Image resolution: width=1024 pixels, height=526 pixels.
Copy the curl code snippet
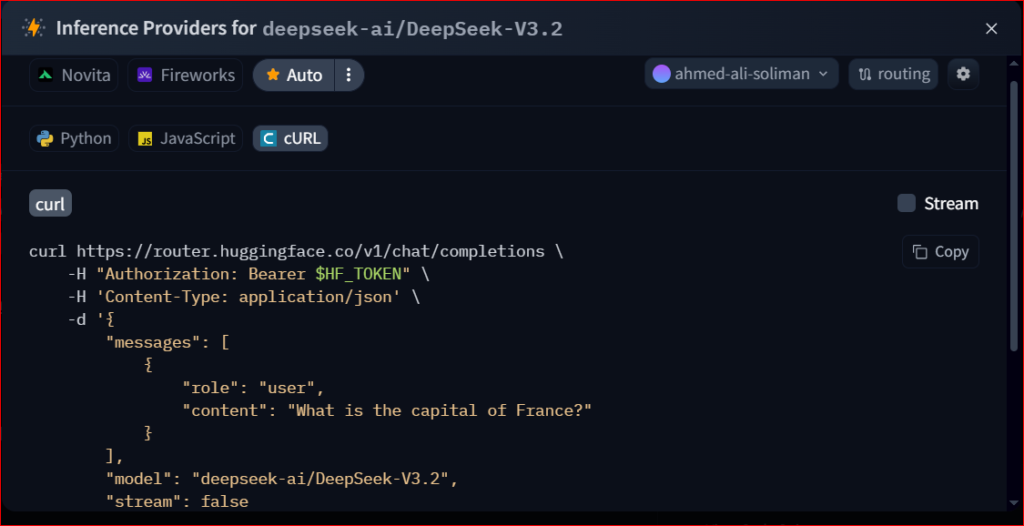click(x=940, y=252)
